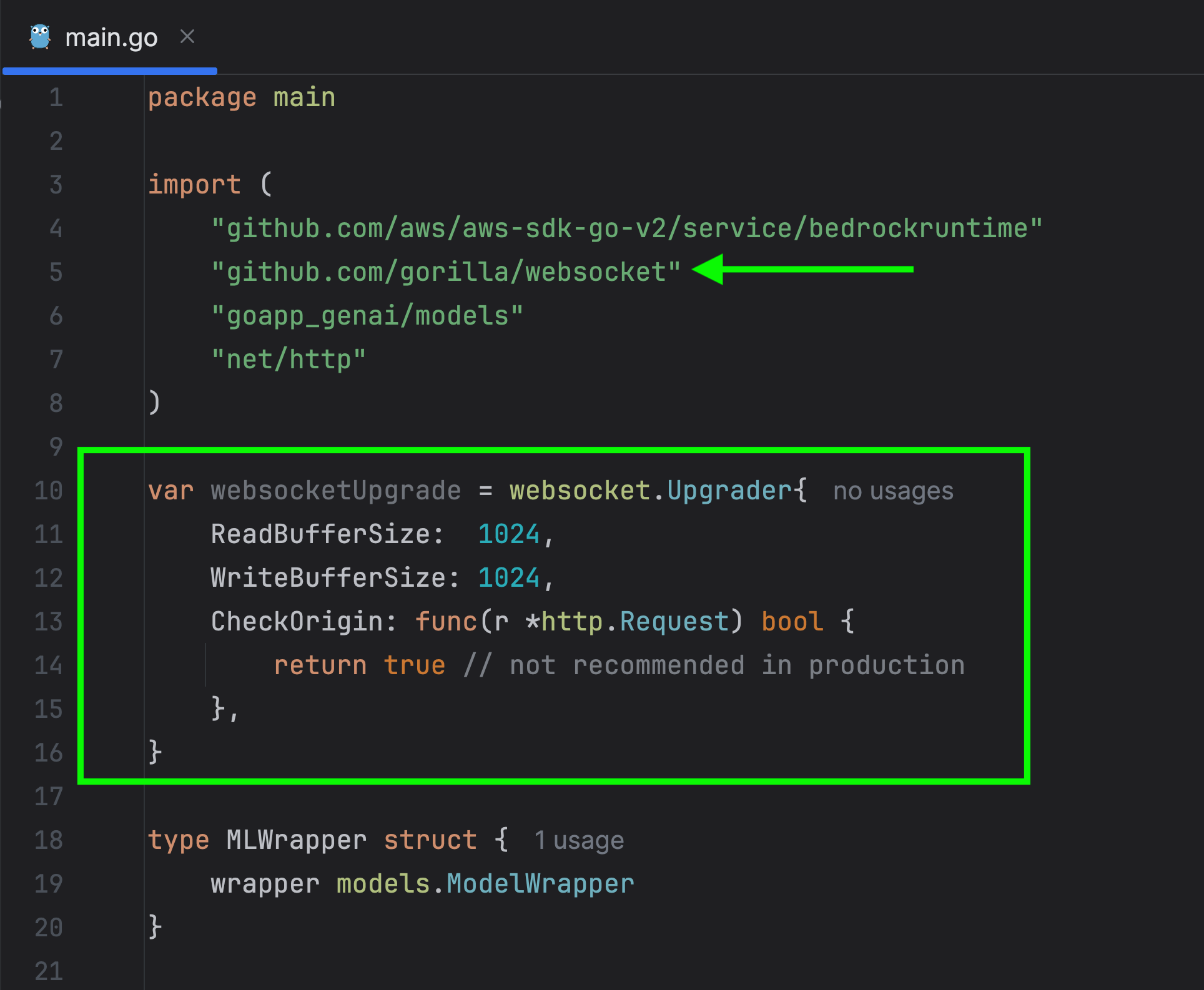This screenshot has width=1204, height=990.
Task: Click the 'no usages' inlay hint
Action: tap(893, 491)
